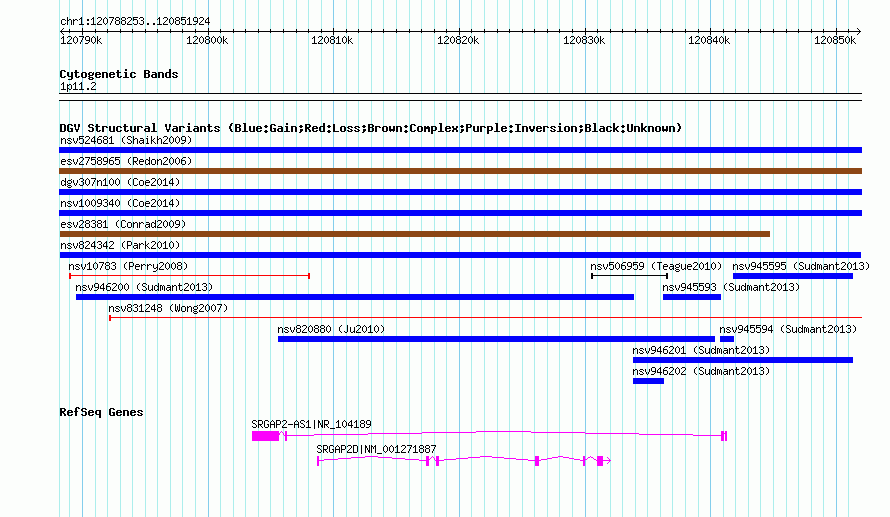Click the RefSeq Genes track title
Viewport: 890px width, 517px height.
coord(101,412)
